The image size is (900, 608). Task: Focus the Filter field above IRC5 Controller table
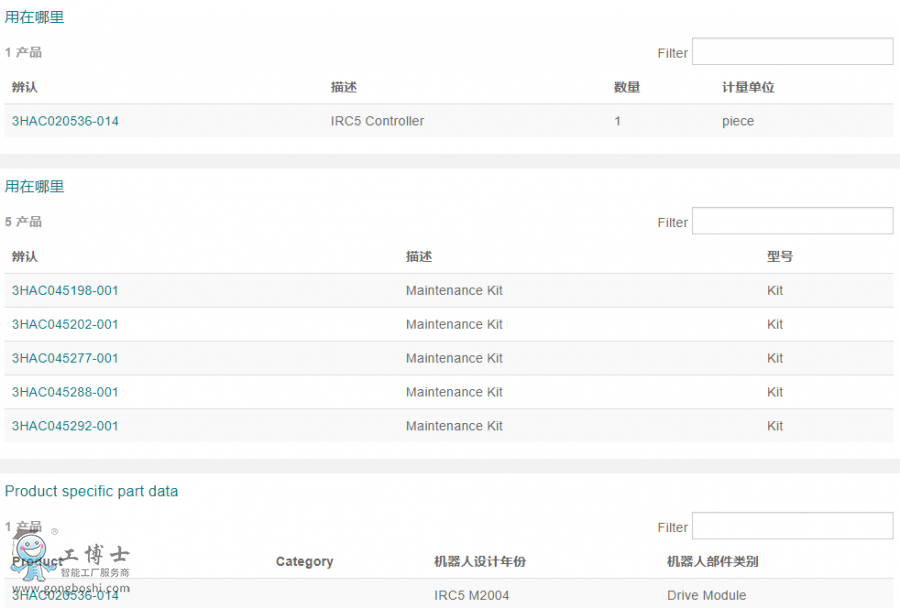pos(792,52)
